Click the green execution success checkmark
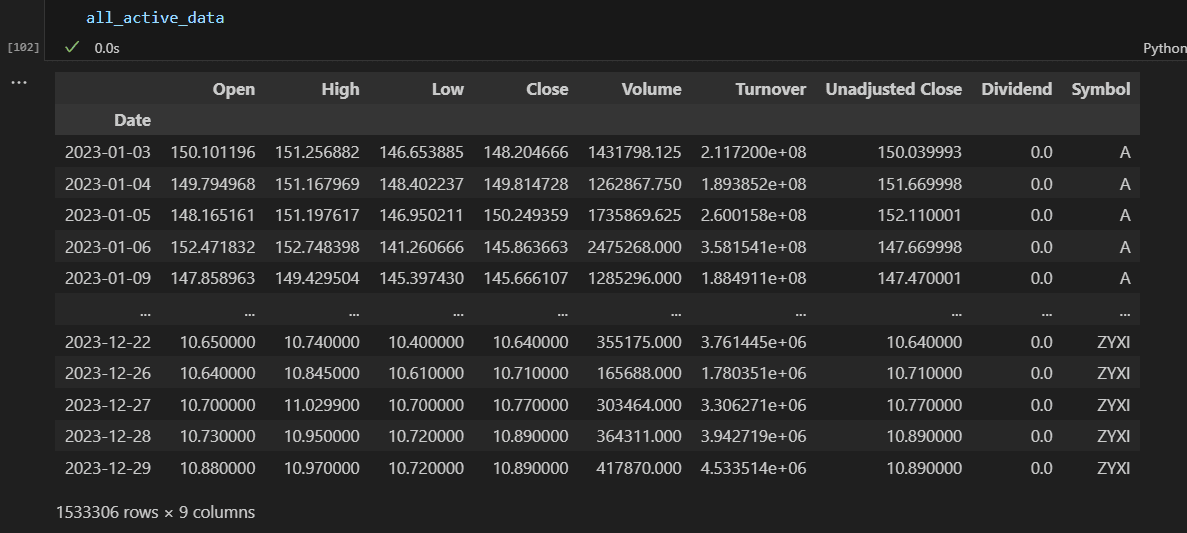Image resolution: width=1187 pixels, height=533 pixels. point(72,47)
